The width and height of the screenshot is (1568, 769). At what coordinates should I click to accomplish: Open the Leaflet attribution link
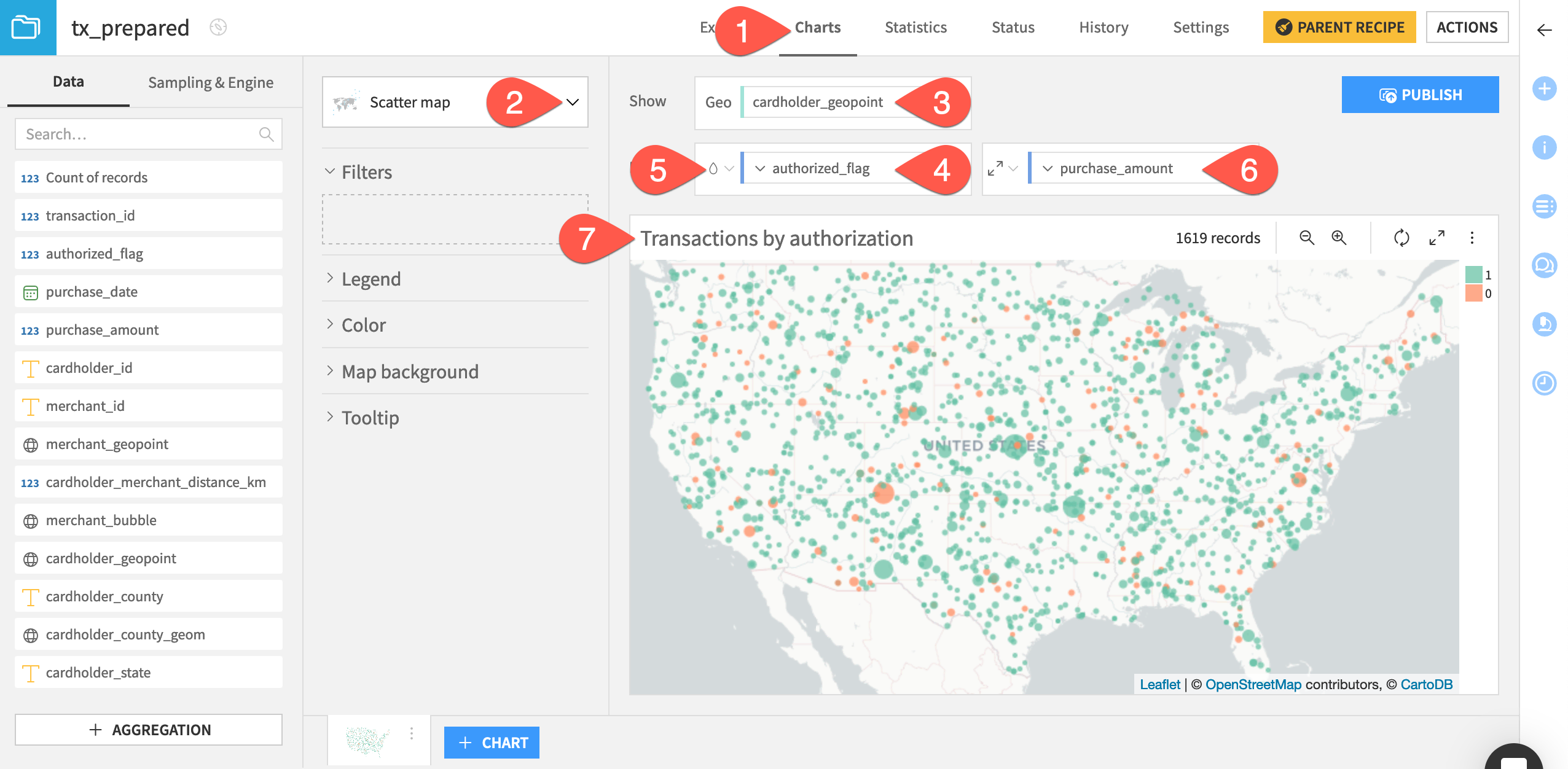[1160, 684]
